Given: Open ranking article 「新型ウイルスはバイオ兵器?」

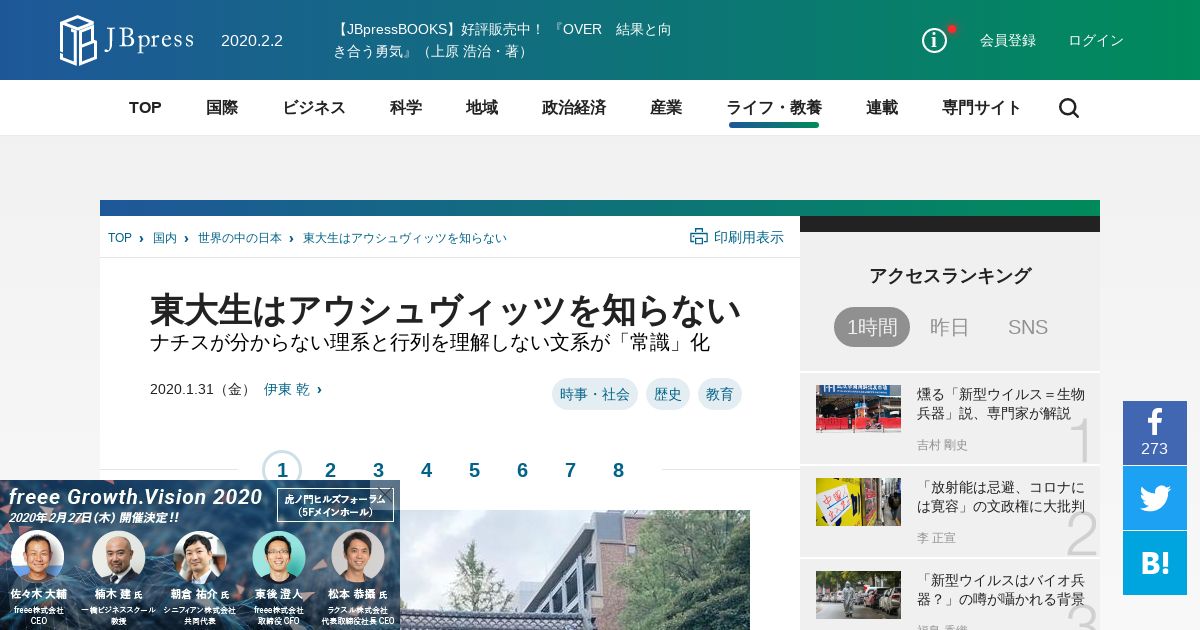Looking at the screenshot, I should (1001, 590).
